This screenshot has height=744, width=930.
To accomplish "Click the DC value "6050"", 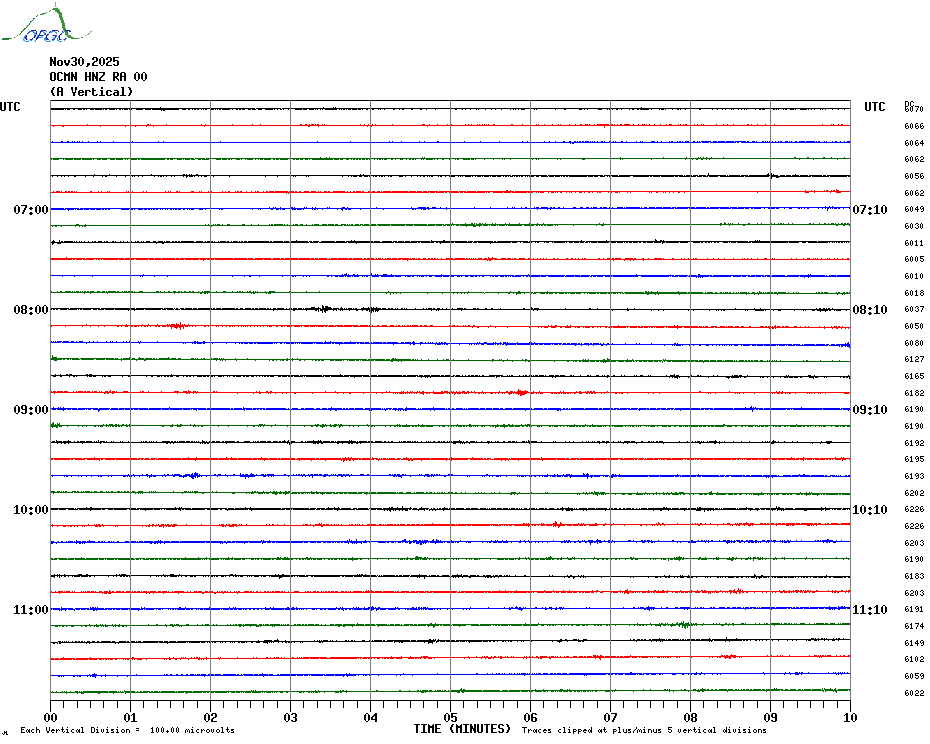I will pyautogui.click(x=914, y=326).
